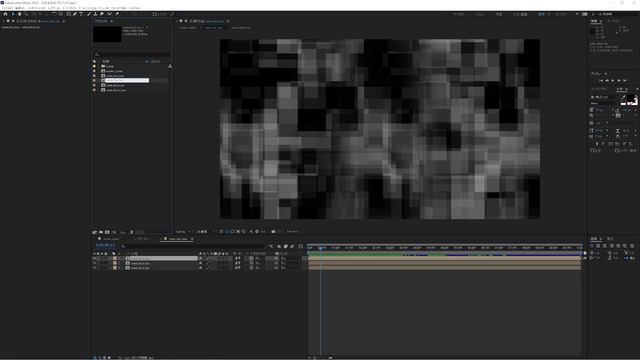Change label color swatch of first timeline layer
This screenshot has height=360, width=640.
[115, 258]
